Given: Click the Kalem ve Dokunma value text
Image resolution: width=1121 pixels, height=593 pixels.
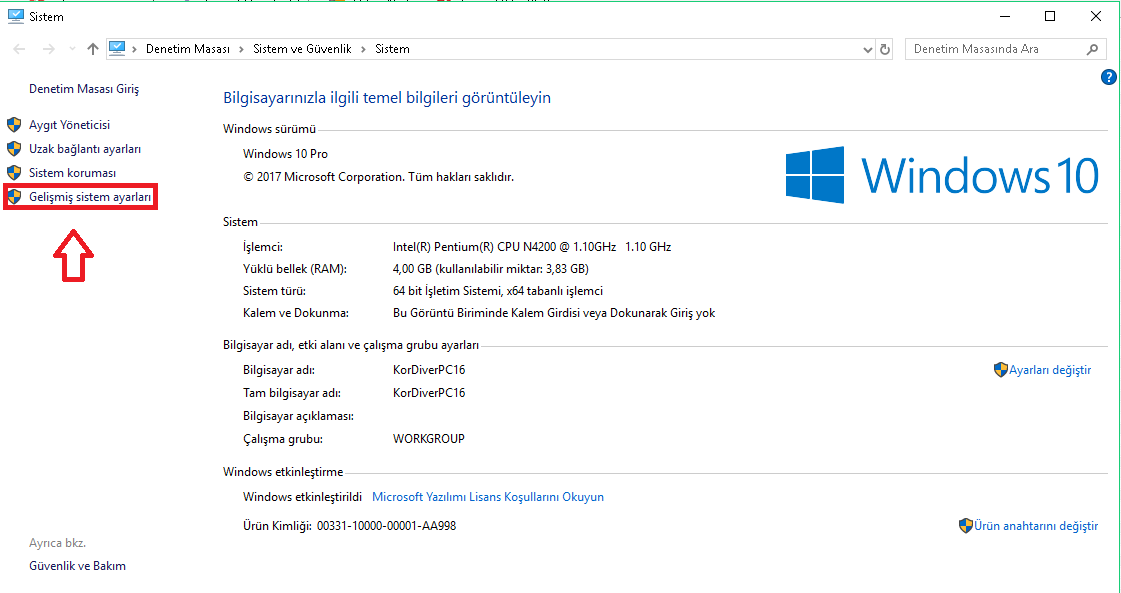Looking at the screenshot, I should (x=554, y=313).
